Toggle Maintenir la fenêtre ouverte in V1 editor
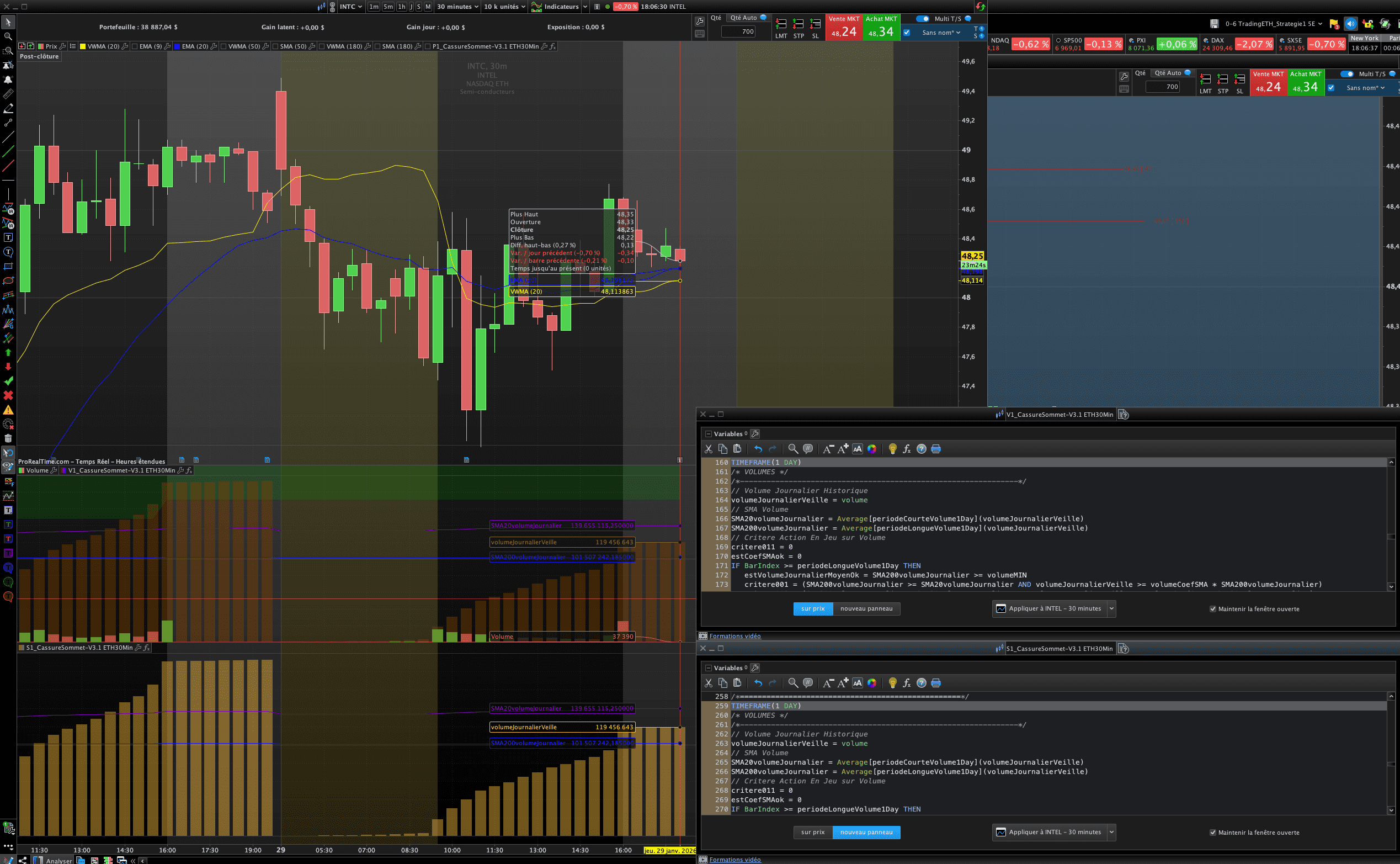 pos(1212,609)
